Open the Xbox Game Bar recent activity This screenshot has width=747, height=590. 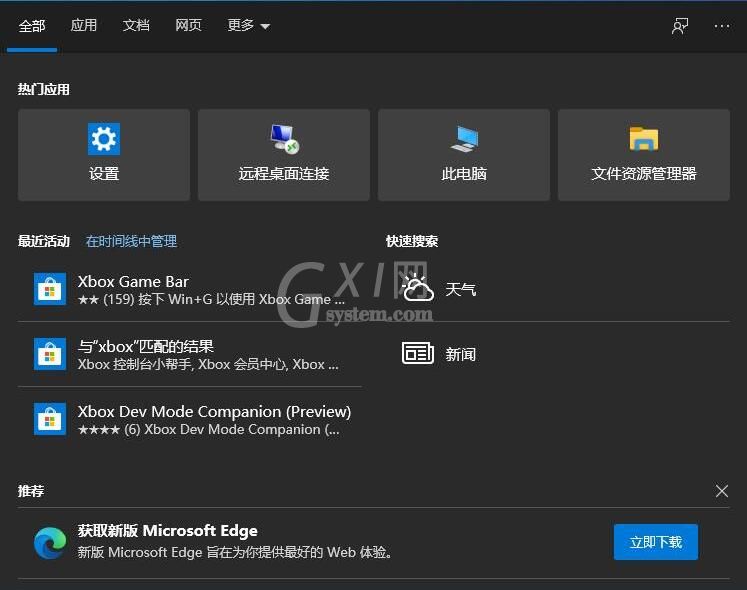(x=190, y=289)
